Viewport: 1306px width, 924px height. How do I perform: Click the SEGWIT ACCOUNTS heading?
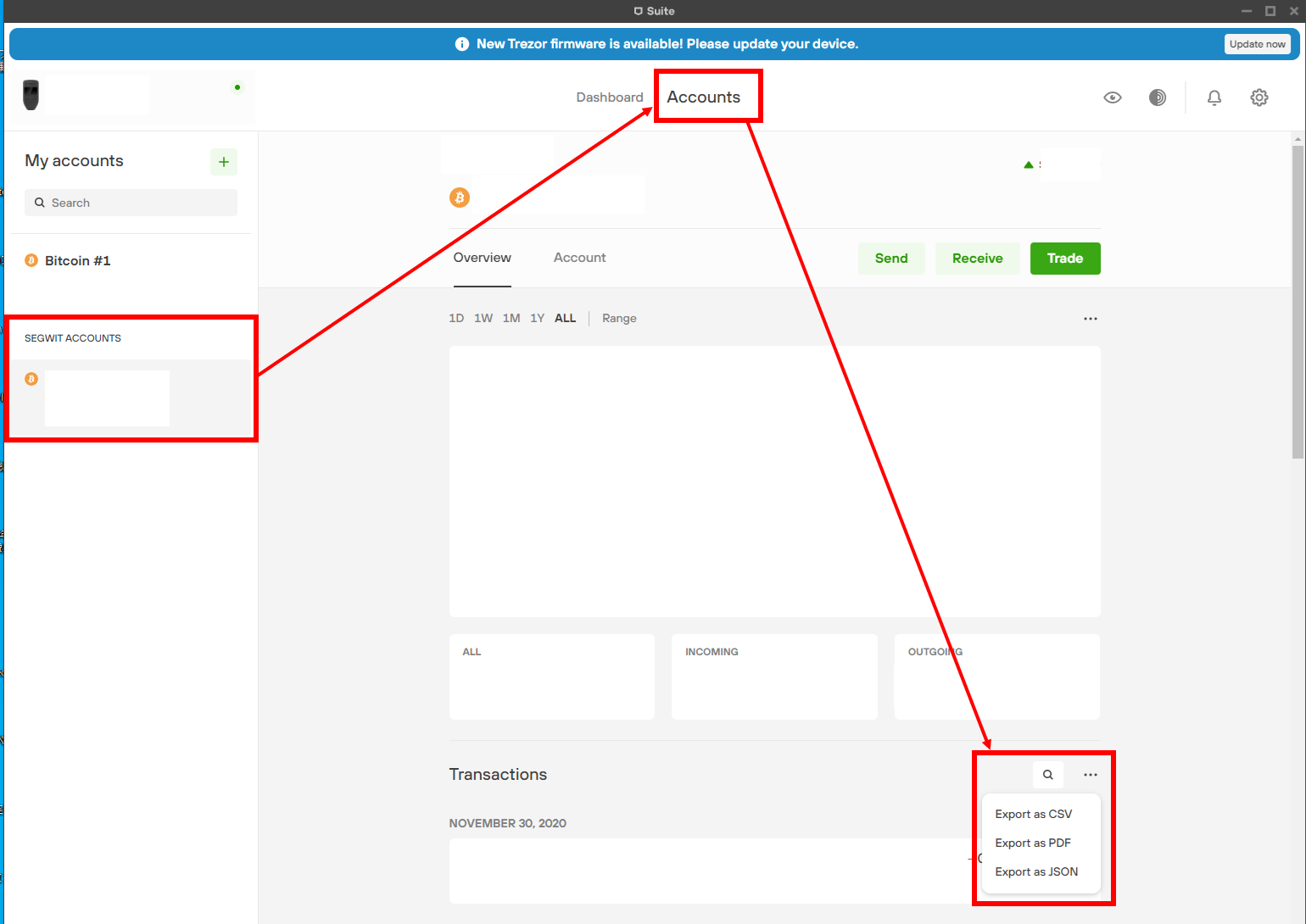click(73, 338)
